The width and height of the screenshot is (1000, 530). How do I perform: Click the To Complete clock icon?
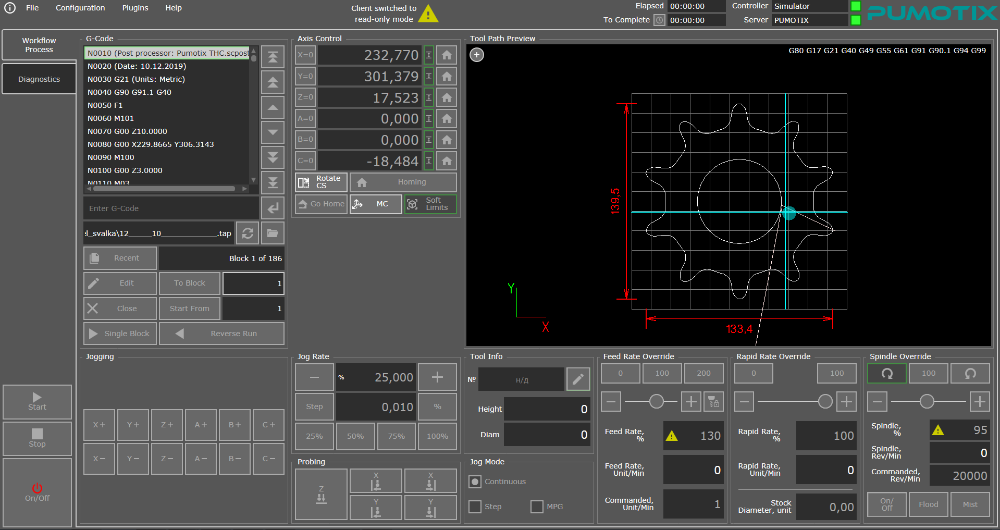click(x=659, y=20)
